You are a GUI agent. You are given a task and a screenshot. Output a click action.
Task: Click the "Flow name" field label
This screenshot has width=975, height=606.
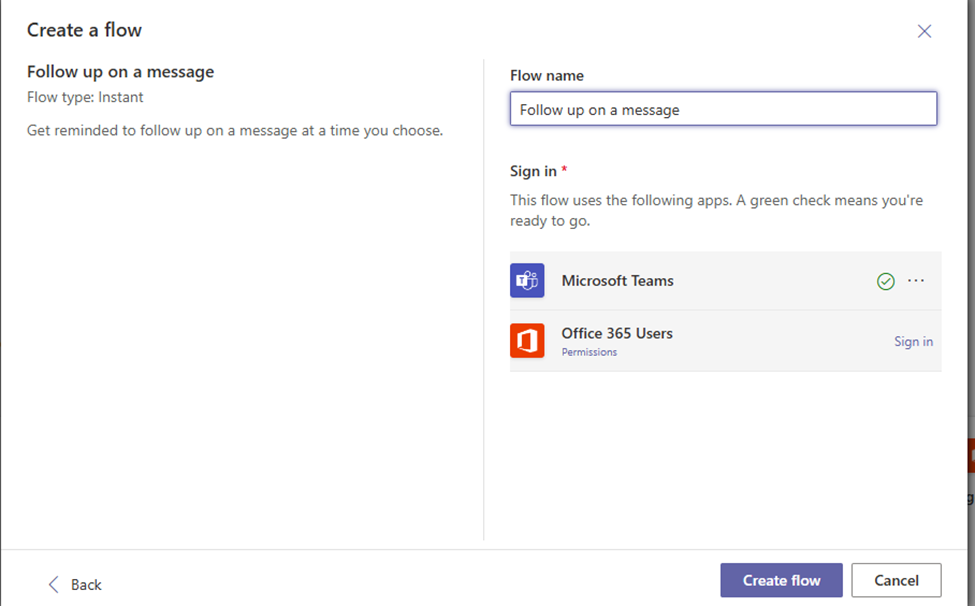(547, 76)
